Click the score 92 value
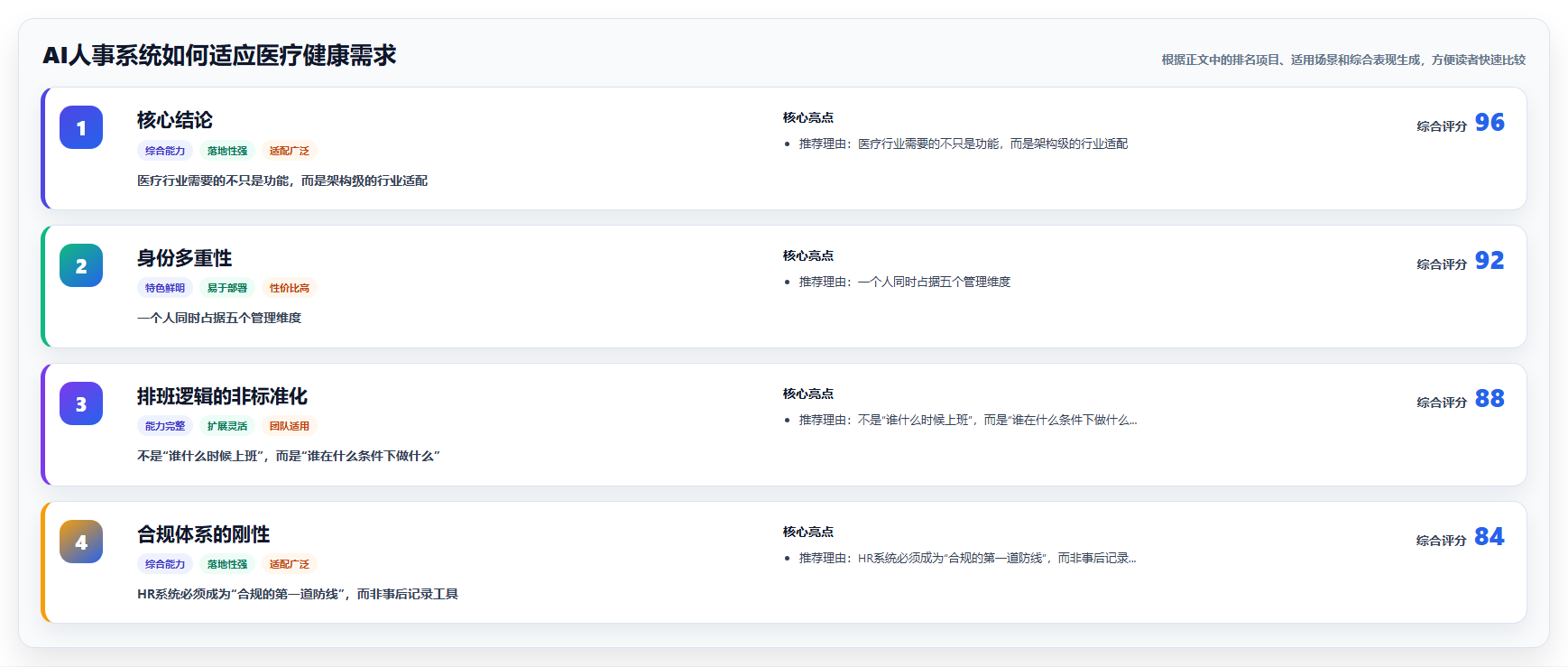Screen dimensions: 1568x667 coord(1490,261)
